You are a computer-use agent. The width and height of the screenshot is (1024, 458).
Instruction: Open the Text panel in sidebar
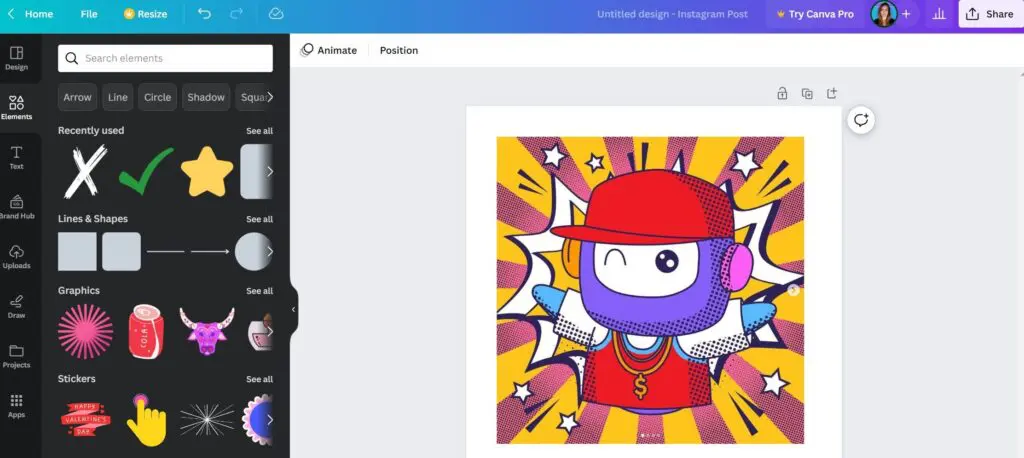(x=16, y=157)
